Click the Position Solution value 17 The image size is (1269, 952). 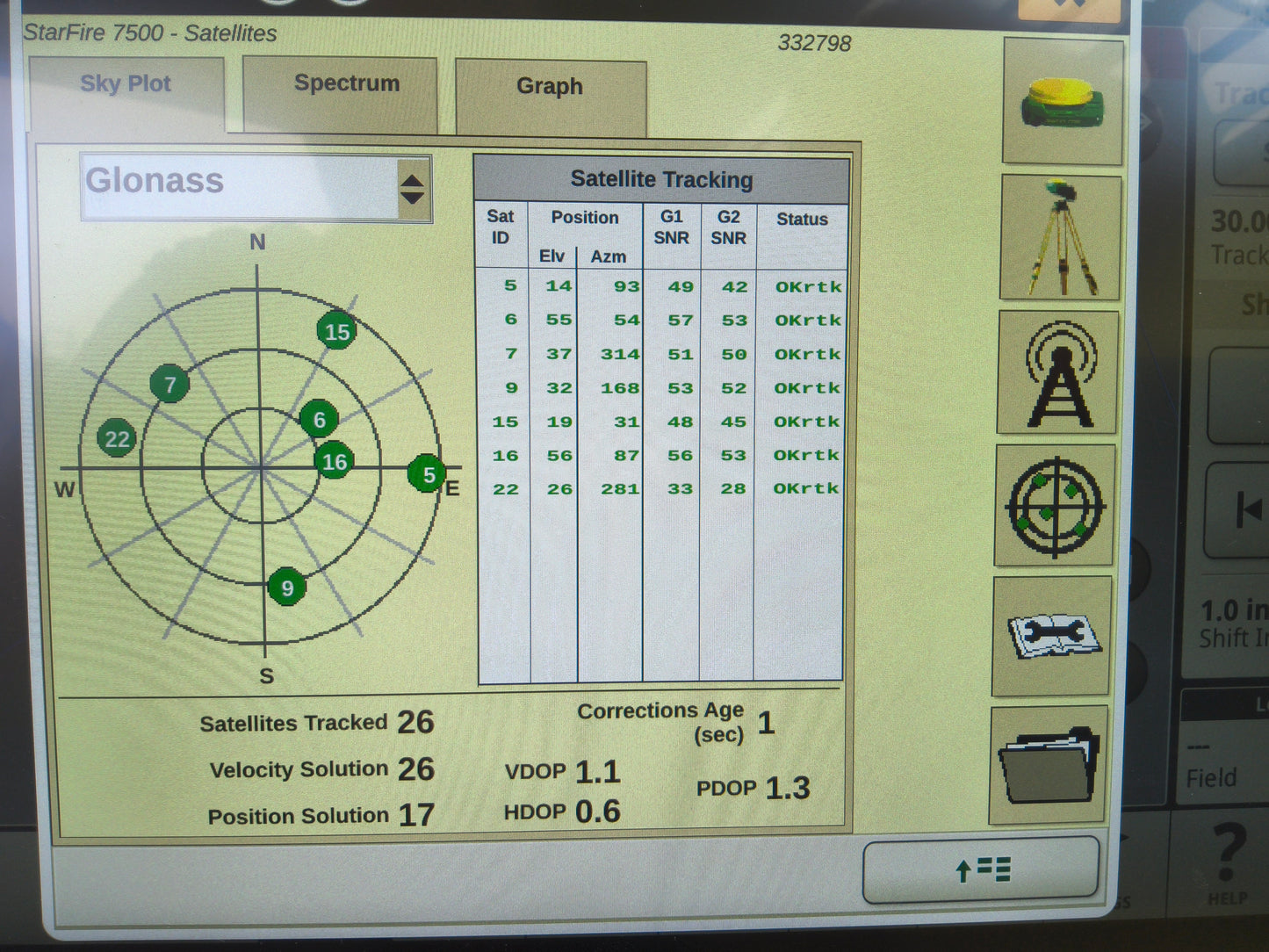(416, 815)
